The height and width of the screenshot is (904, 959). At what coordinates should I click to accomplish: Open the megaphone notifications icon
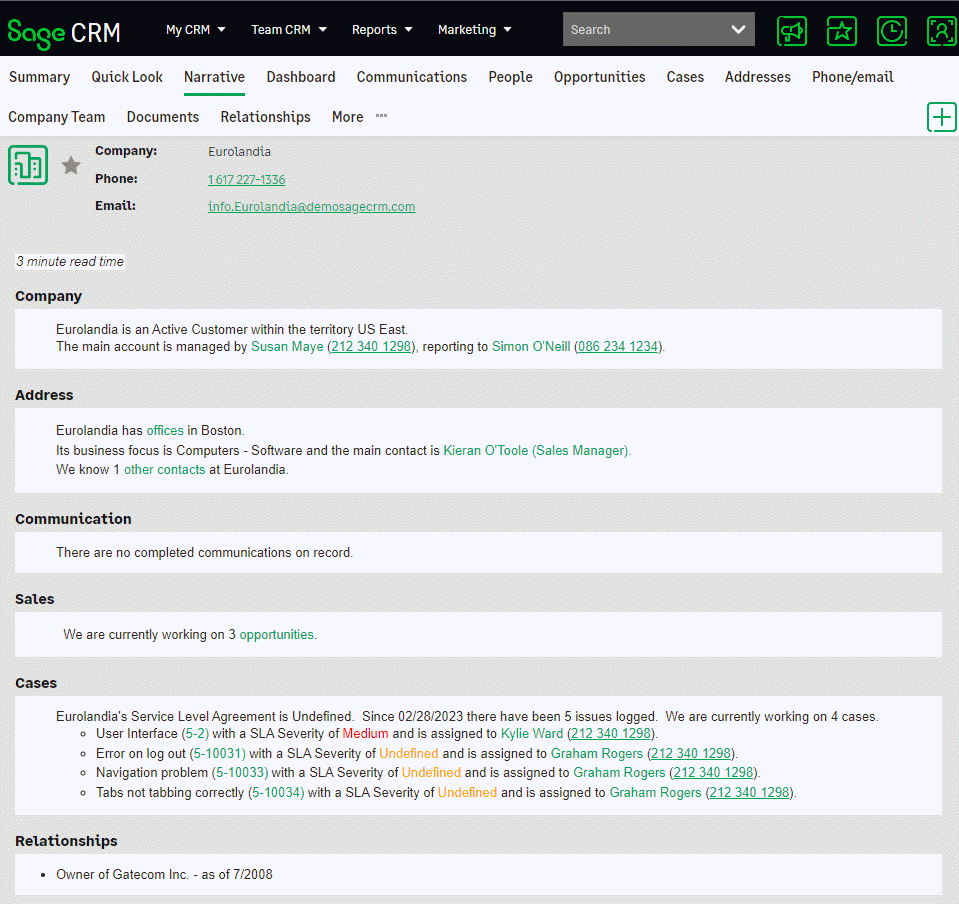point(791,31)
